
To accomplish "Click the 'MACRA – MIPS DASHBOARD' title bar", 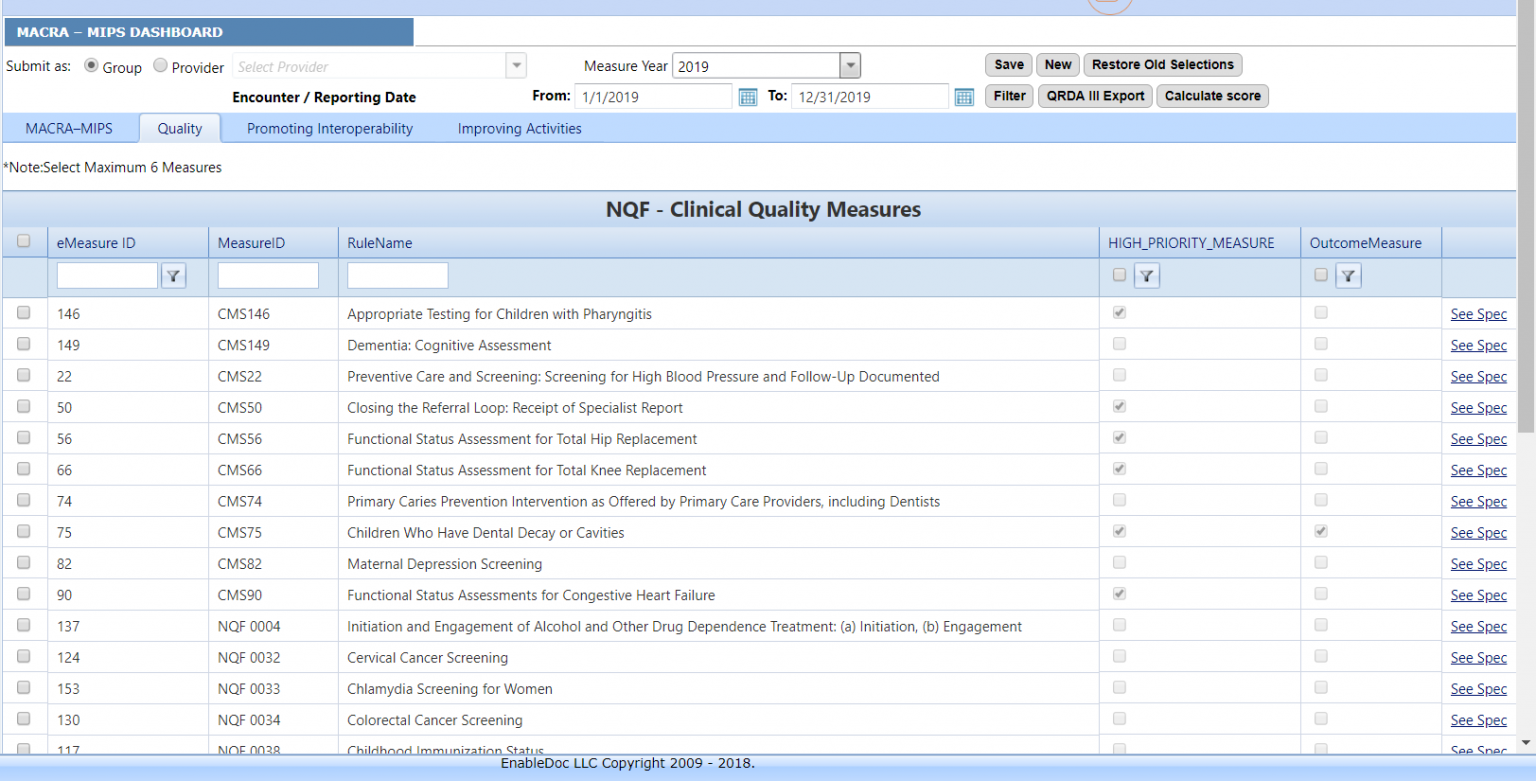I will point(209,32).
